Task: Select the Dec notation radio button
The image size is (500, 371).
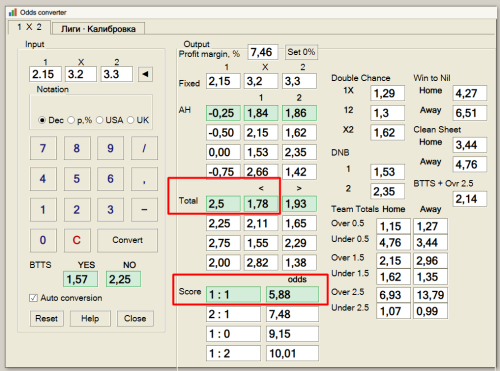Action: pyautogui.click(x=42, y=120)
